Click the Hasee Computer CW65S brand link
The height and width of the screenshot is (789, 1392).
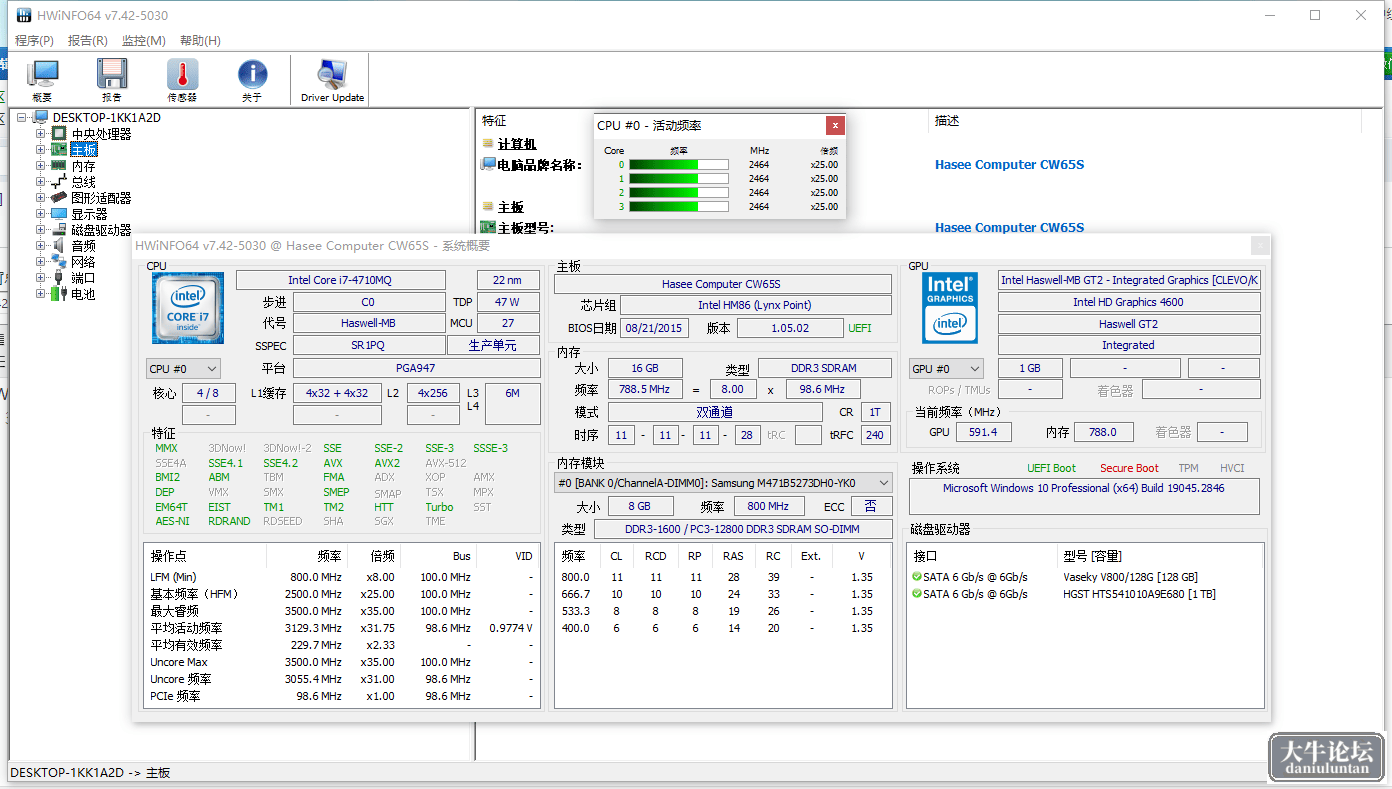click(1009, 165)
